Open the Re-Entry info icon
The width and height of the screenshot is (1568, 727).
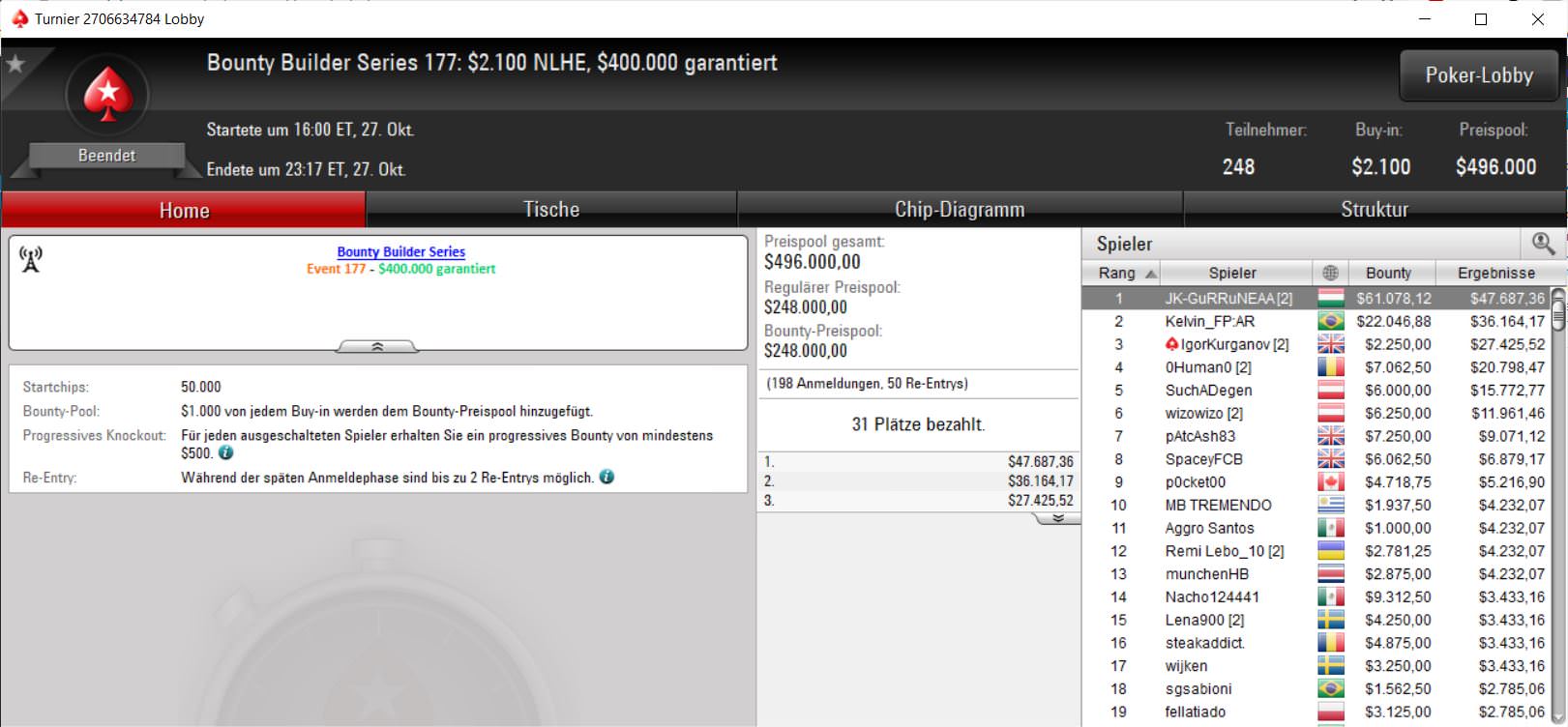(606, 477)
